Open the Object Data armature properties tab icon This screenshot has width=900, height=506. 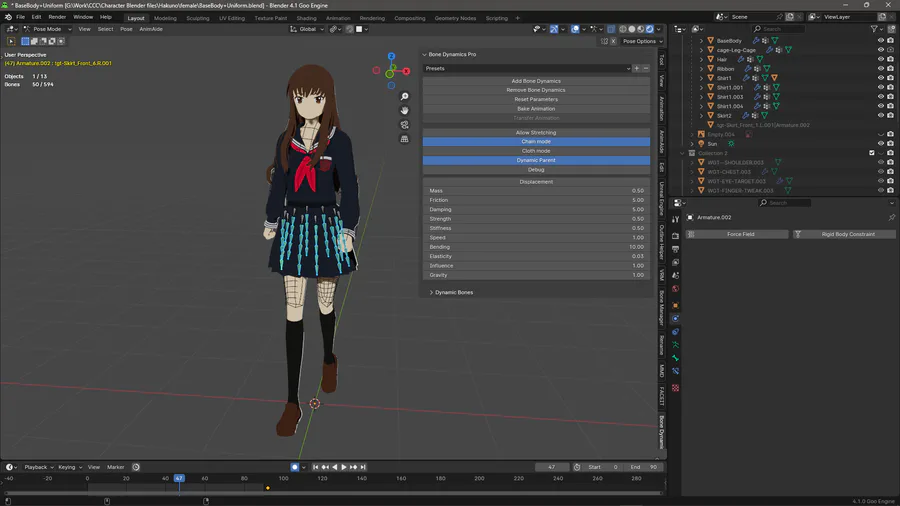tap(676, 345)
